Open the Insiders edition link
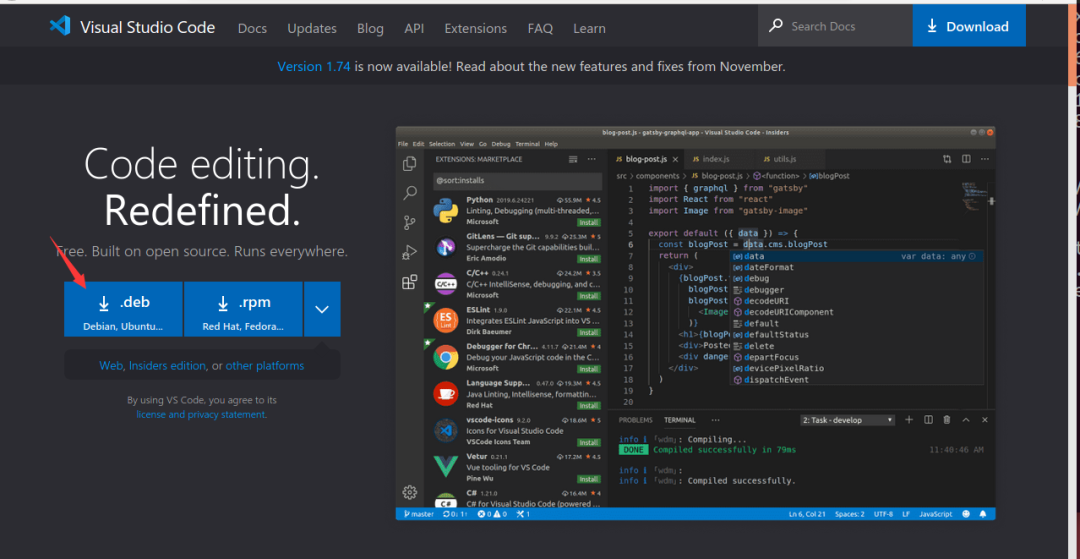Viewport: 1080px width, 559px height. pyautogui.click(x=167, y=366)
